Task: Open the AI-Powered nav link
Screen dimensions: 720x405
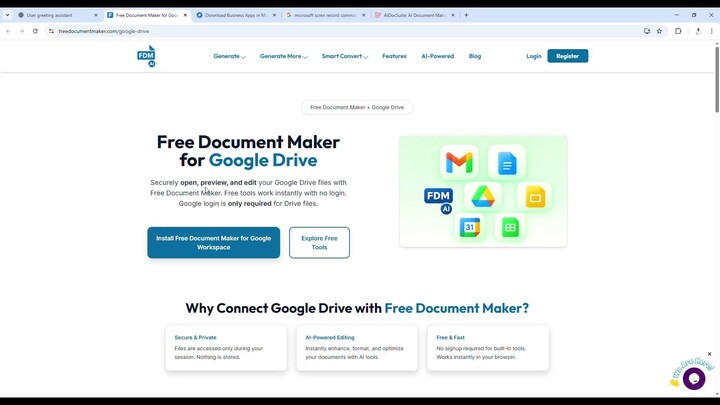Action: (438, 56)
